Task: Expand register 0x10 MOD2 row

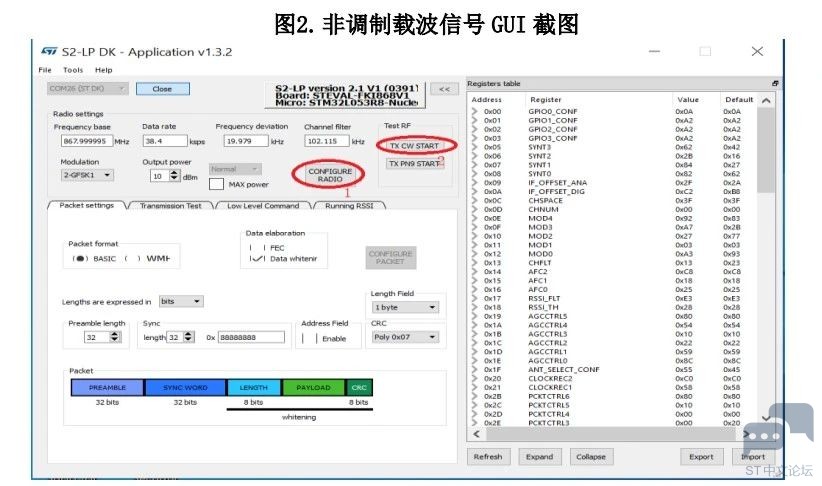Action: click(474, 236)
